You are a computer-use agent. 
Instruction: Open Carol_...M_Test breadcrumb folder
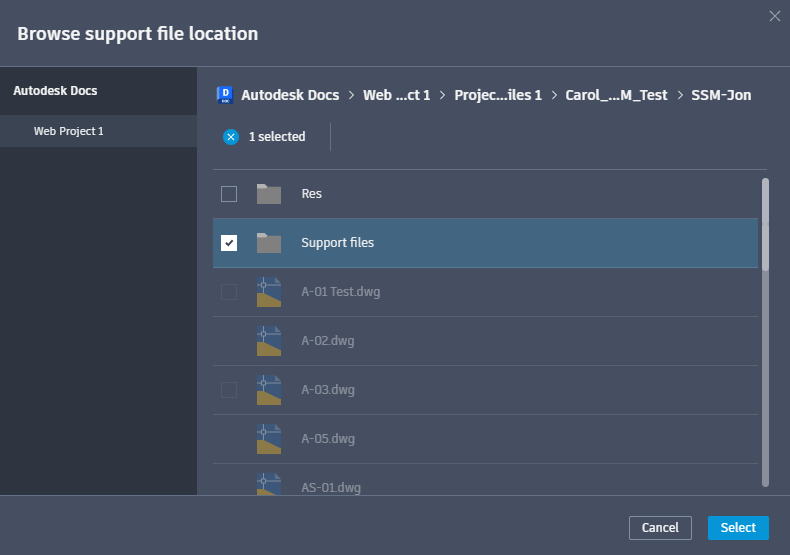pos(616,95)
